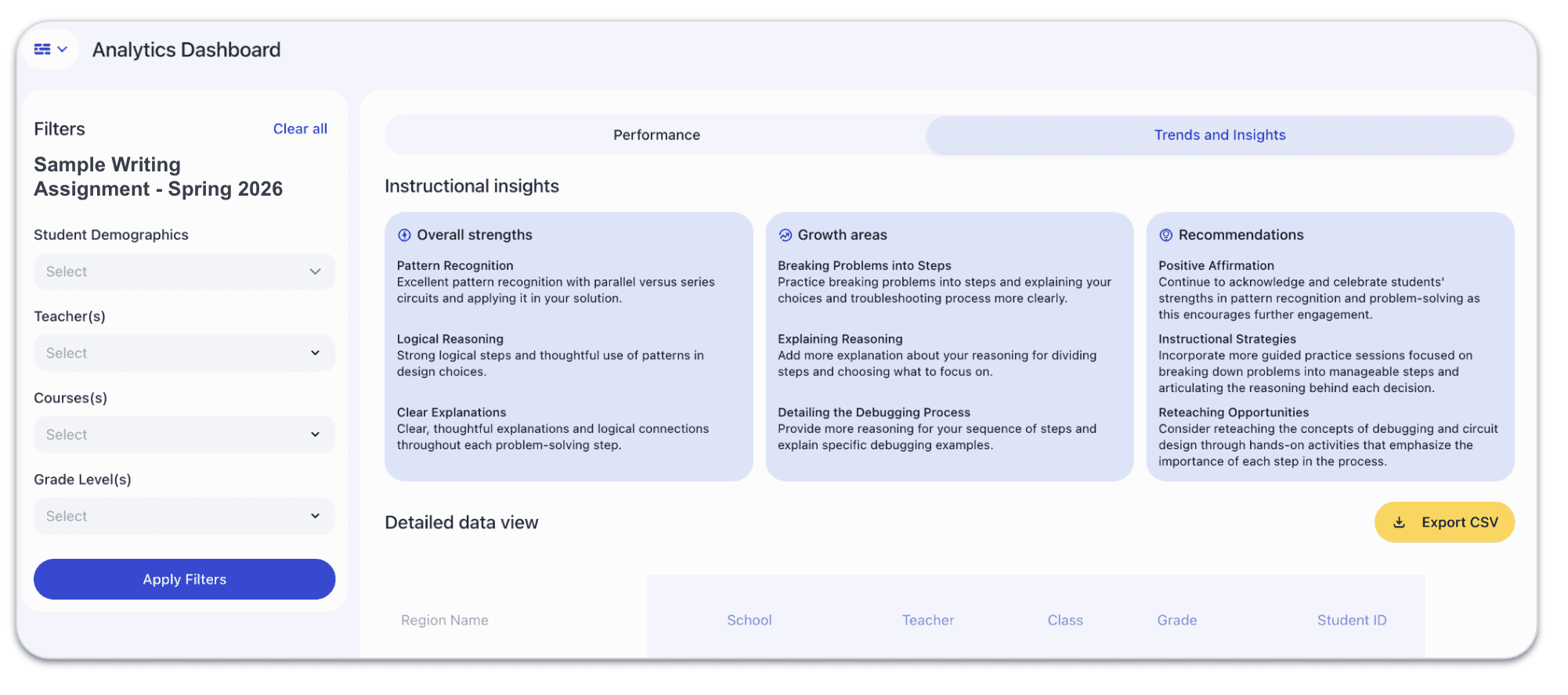Click the Student ID column header

tap(1351, 620)
